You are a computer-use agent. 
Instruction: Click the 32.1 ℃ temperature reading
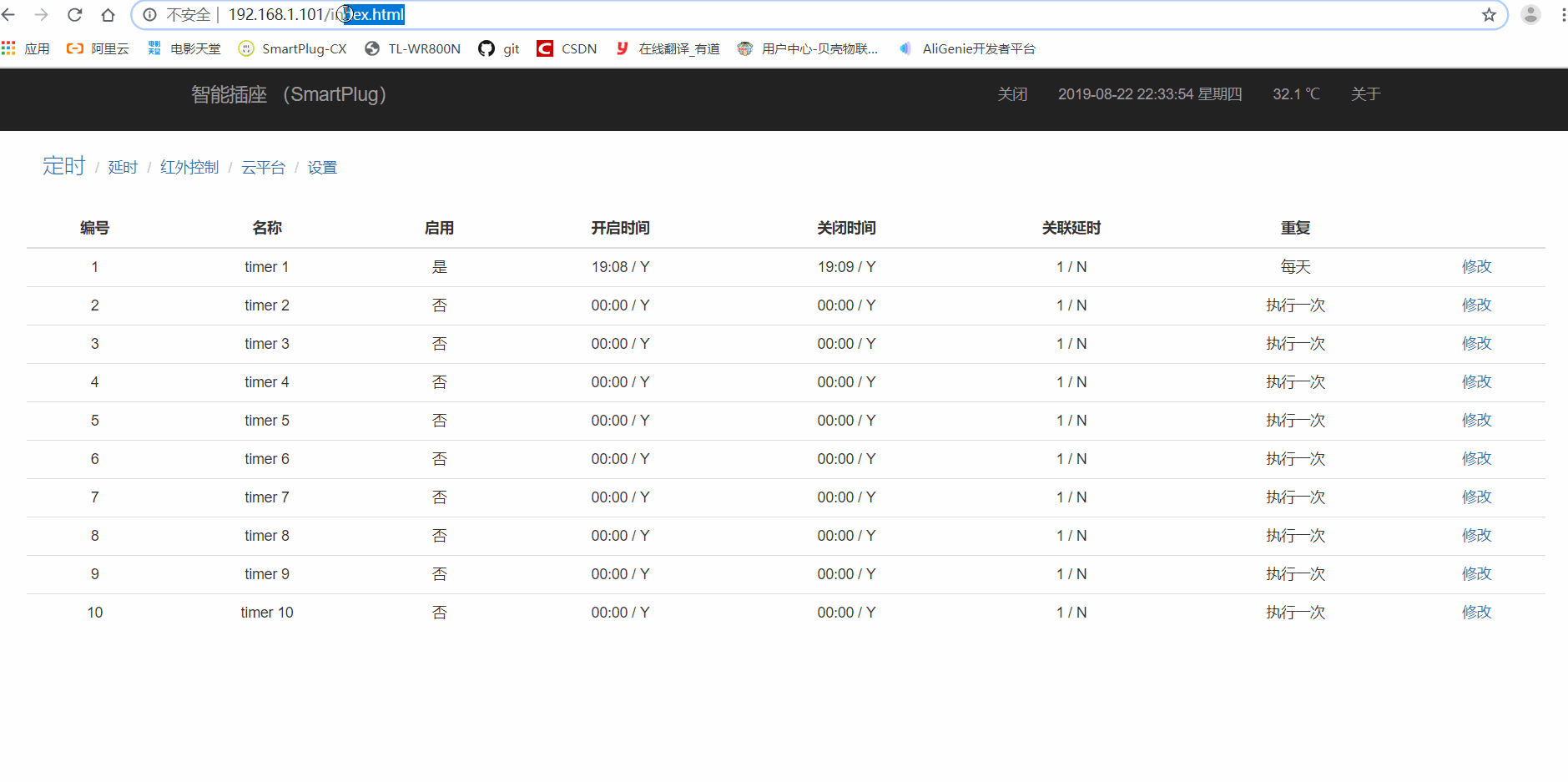(x=1296, y=94)
